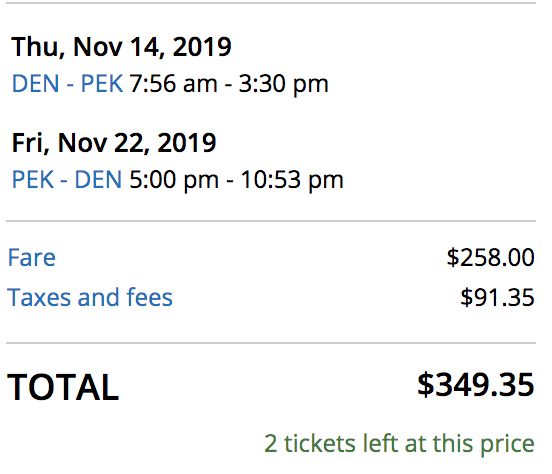Click the divider line above the Fare row
This screenshot has width=552, height=474.
(271, 221)
